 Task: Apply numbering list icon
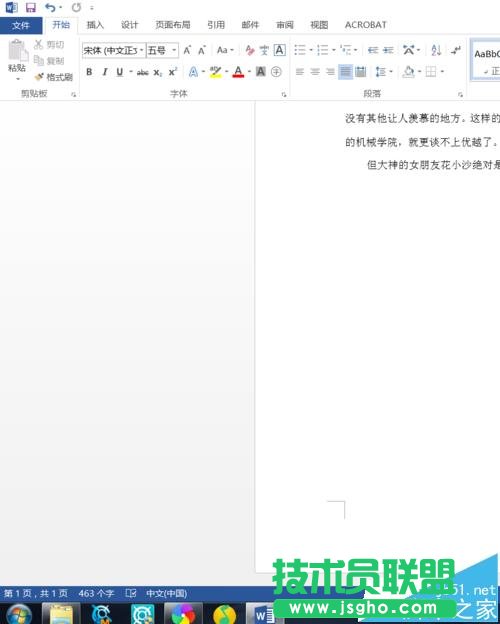pyautogui.click(x=322, y=50)
